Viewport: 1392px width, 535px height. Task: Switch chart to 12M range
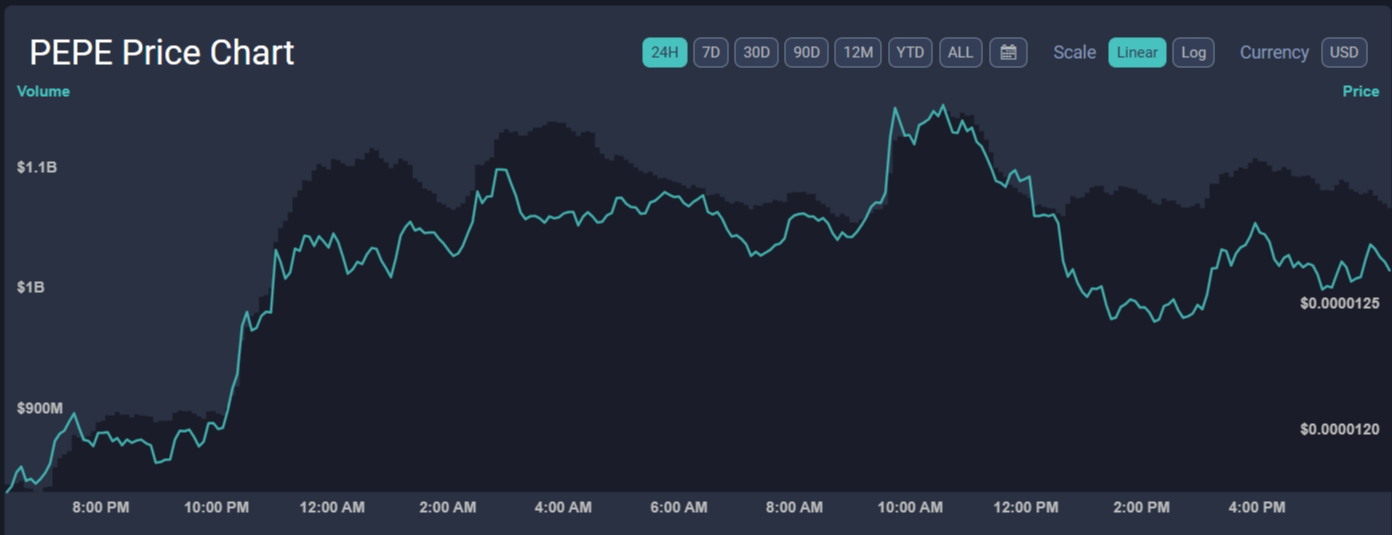pos(858,53)
